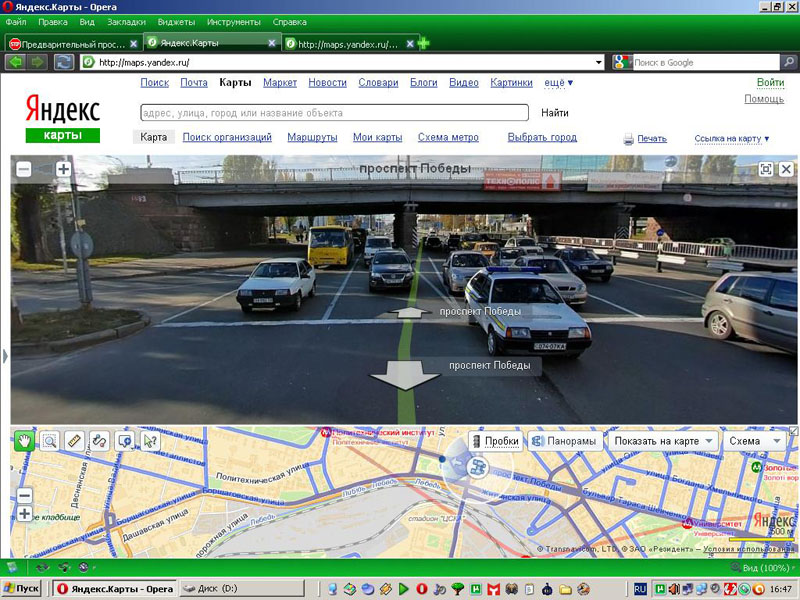
Task: Zoom out the panorama with minus button
Action: [24, 170]
